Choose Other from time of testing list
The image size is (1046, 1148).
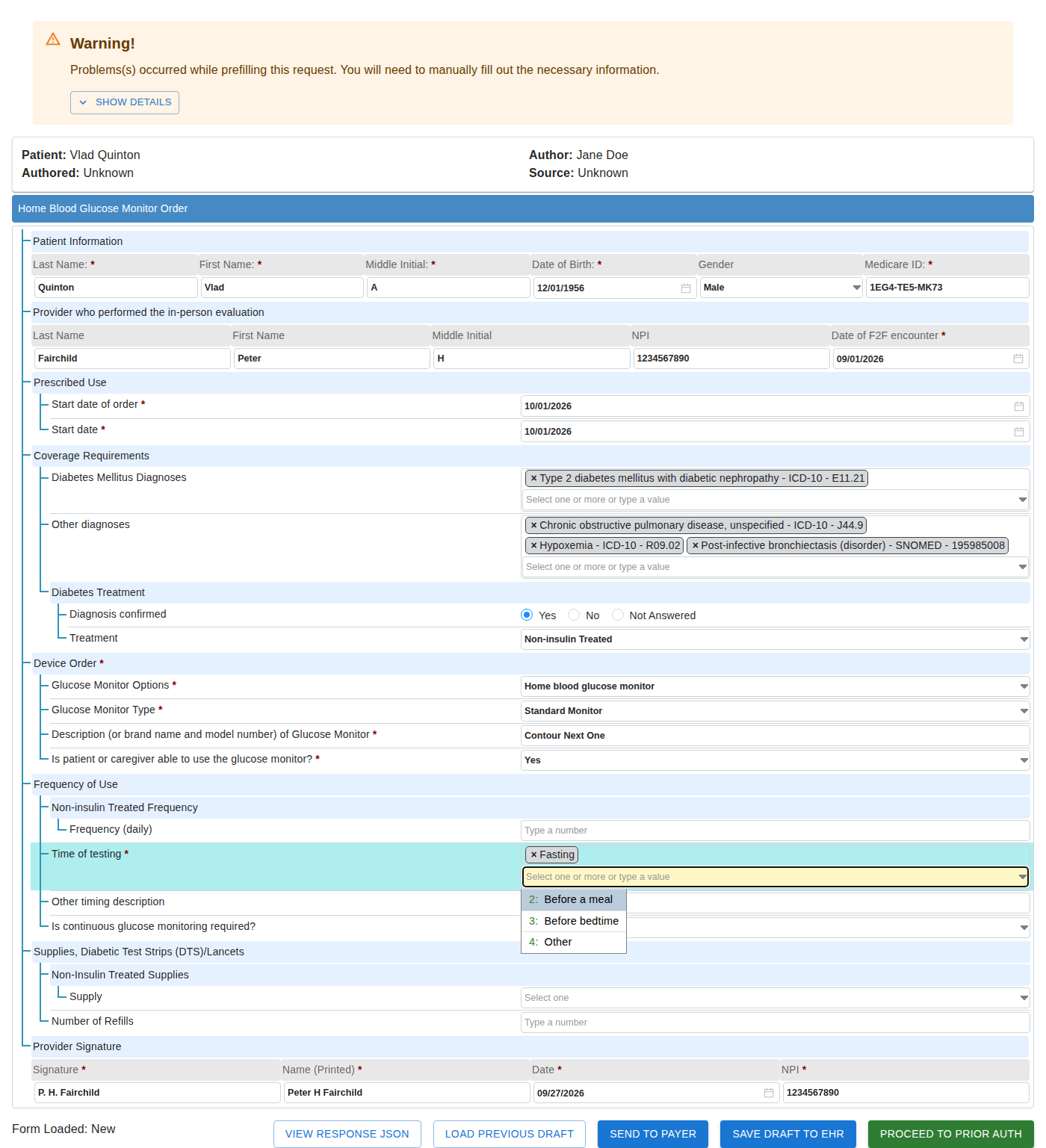pos(574,943)
